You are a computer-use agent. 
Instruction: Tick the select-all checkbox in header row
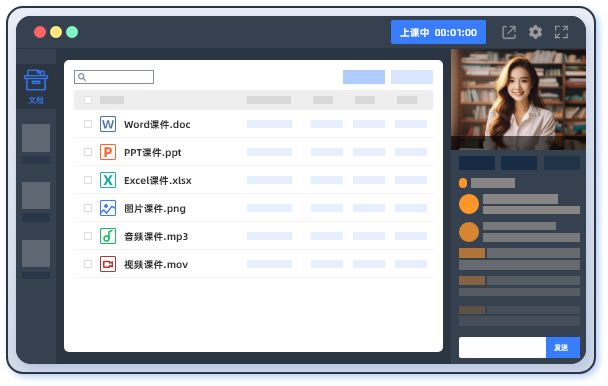click(x=88, y=100)
